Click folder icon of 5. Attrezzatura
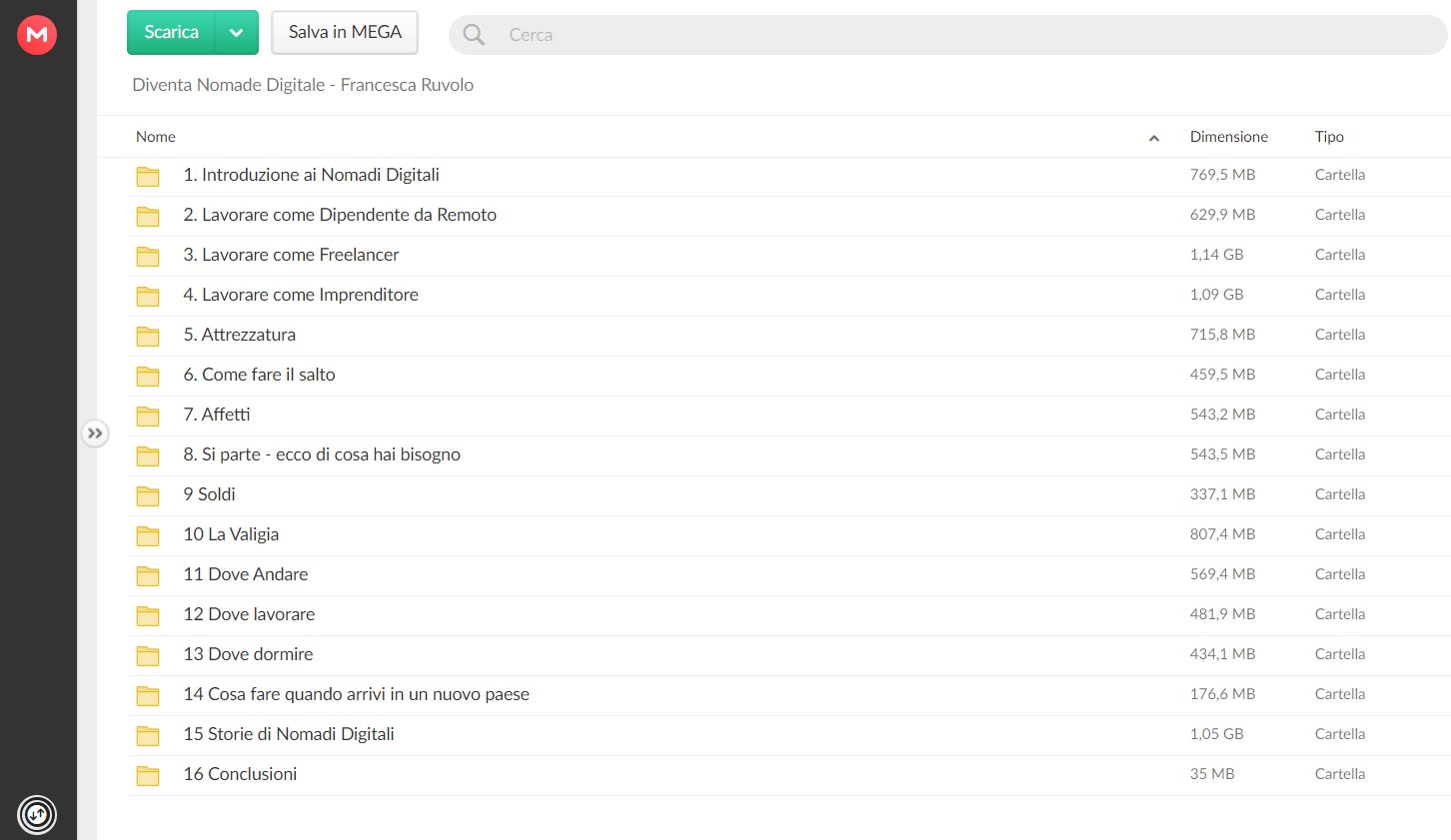Screen dimensions: 1451x840 pyautogui.click(x=148, y=336)
